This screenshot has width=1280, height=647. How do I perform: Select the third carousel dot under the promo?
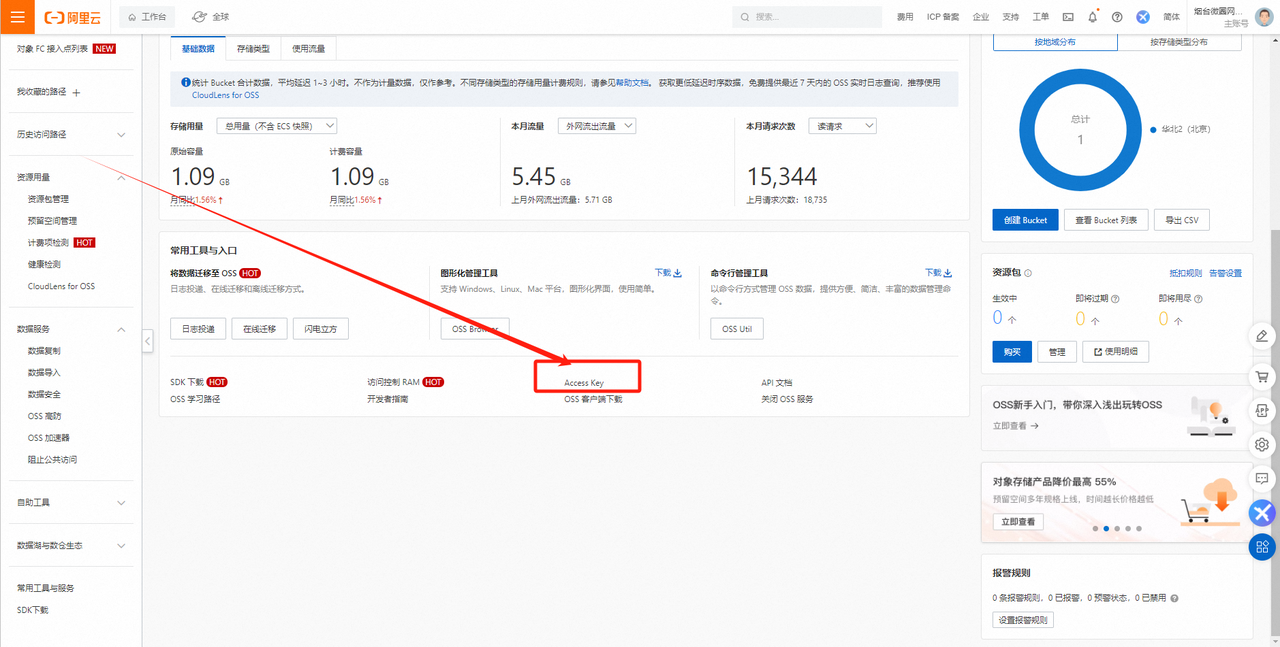[1117, 528]
